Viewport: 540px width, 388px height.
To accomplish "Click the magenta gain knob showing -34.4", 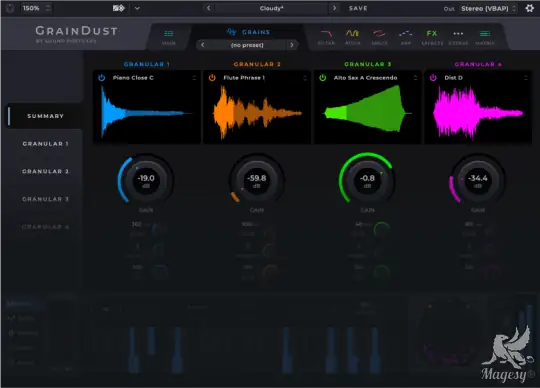I will tap(478, 180).
